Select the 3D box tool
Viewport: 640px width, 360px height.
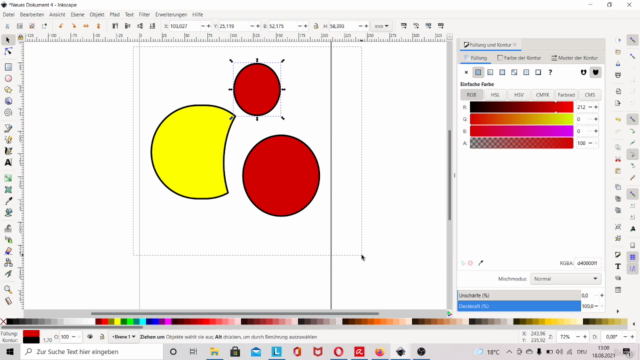(8, 101)
